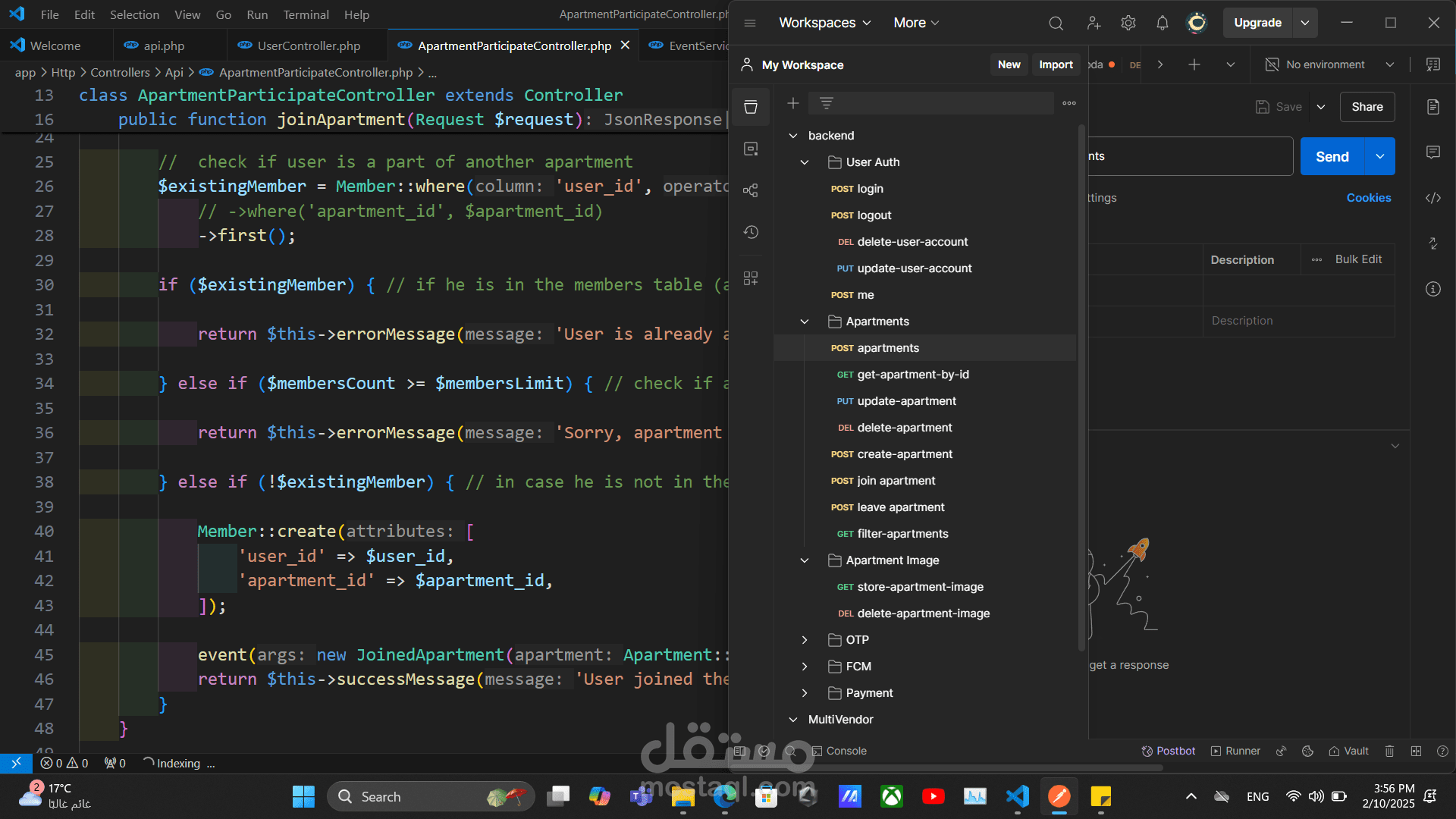Viewport: 1456px width, 819px height.
Task: Click the filter icon in collections search
Action: click(x=827, y=103)
